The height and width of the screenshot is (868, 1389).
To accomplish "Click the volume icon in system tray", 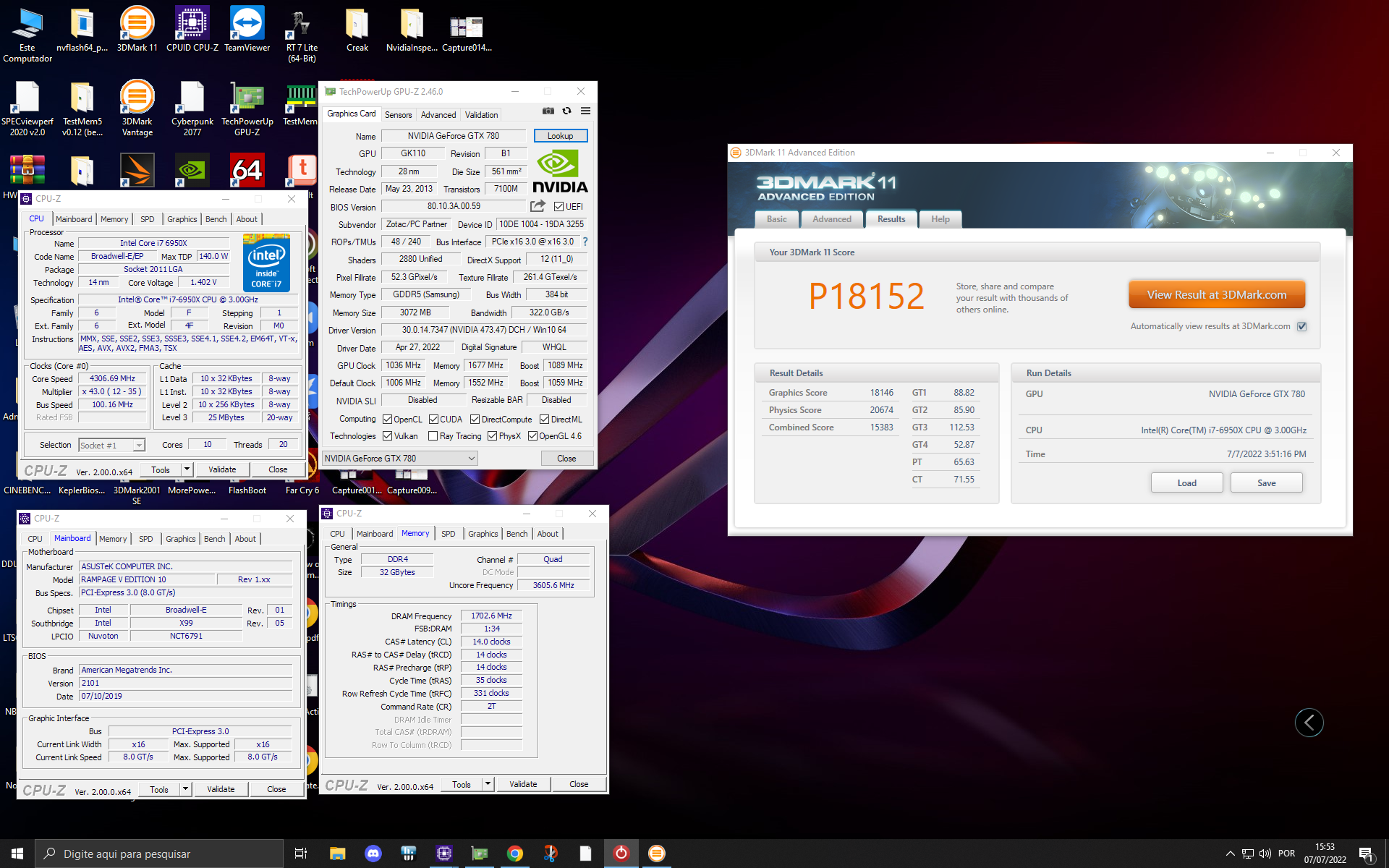I will coord(1265,854).
